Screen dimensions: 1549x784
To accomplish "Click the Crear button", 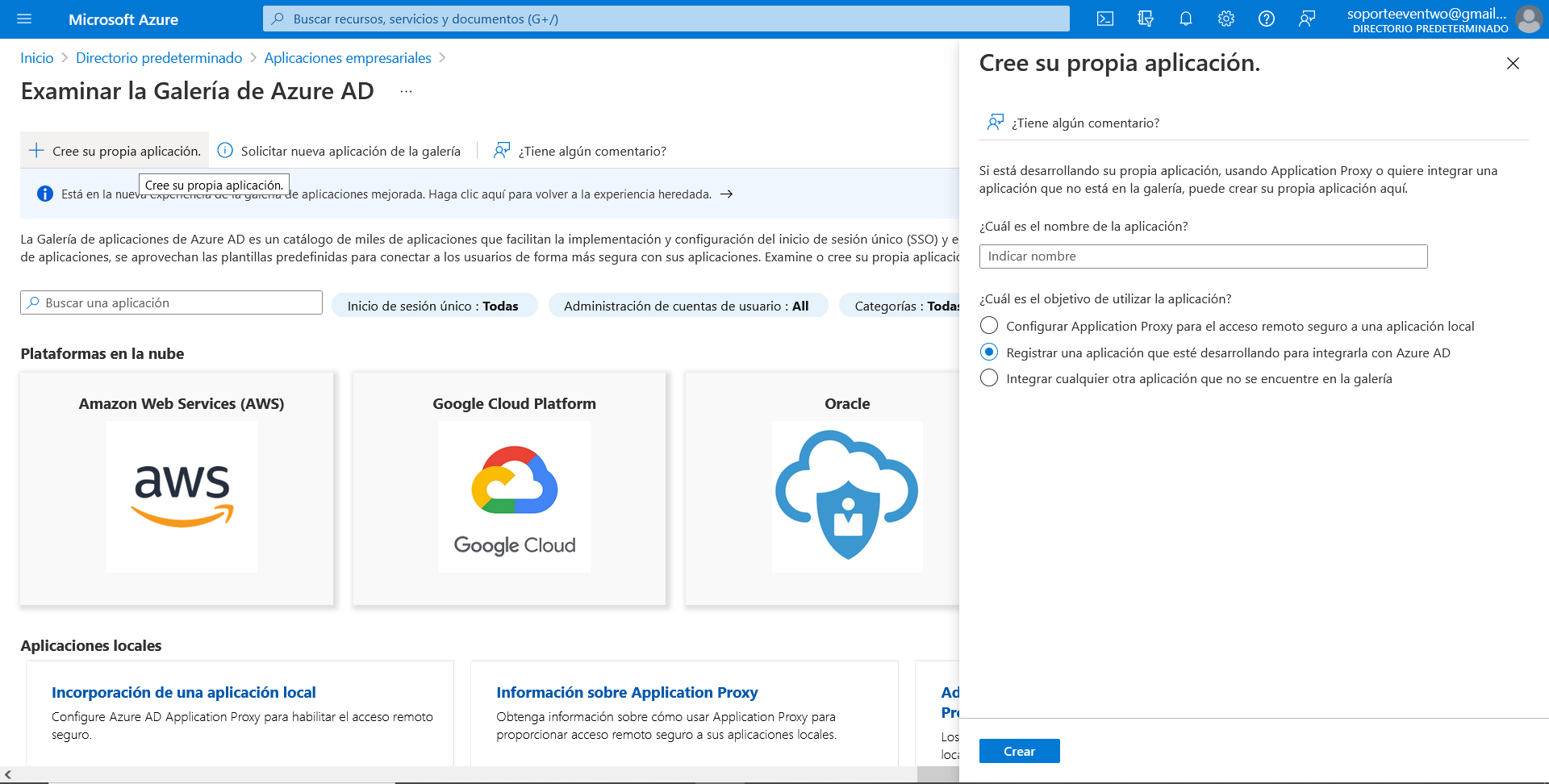I will tap(1019, 751).
